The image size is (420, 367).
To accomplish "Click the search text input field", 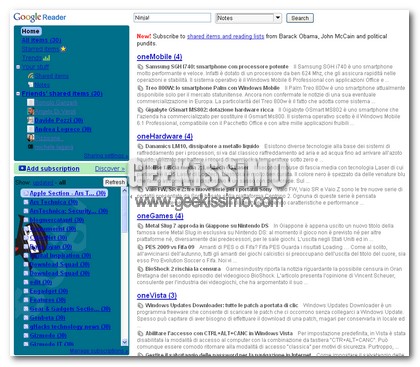I will coord(172,18).
